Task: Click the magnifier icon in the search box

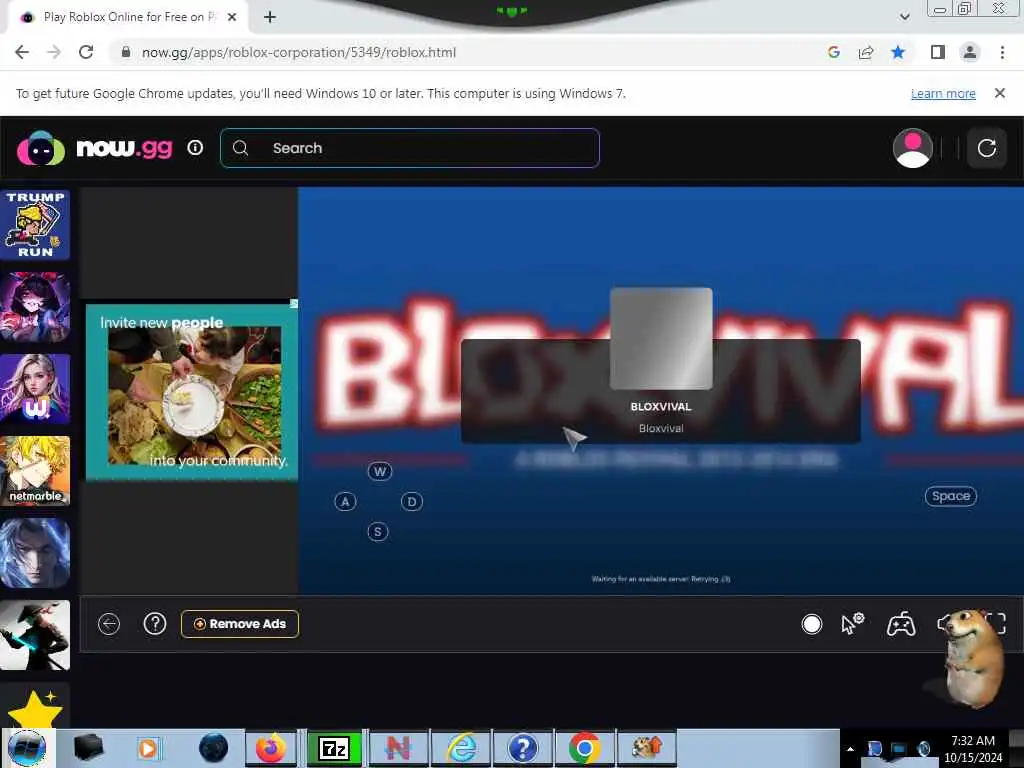Action: [x=240, y=148]
